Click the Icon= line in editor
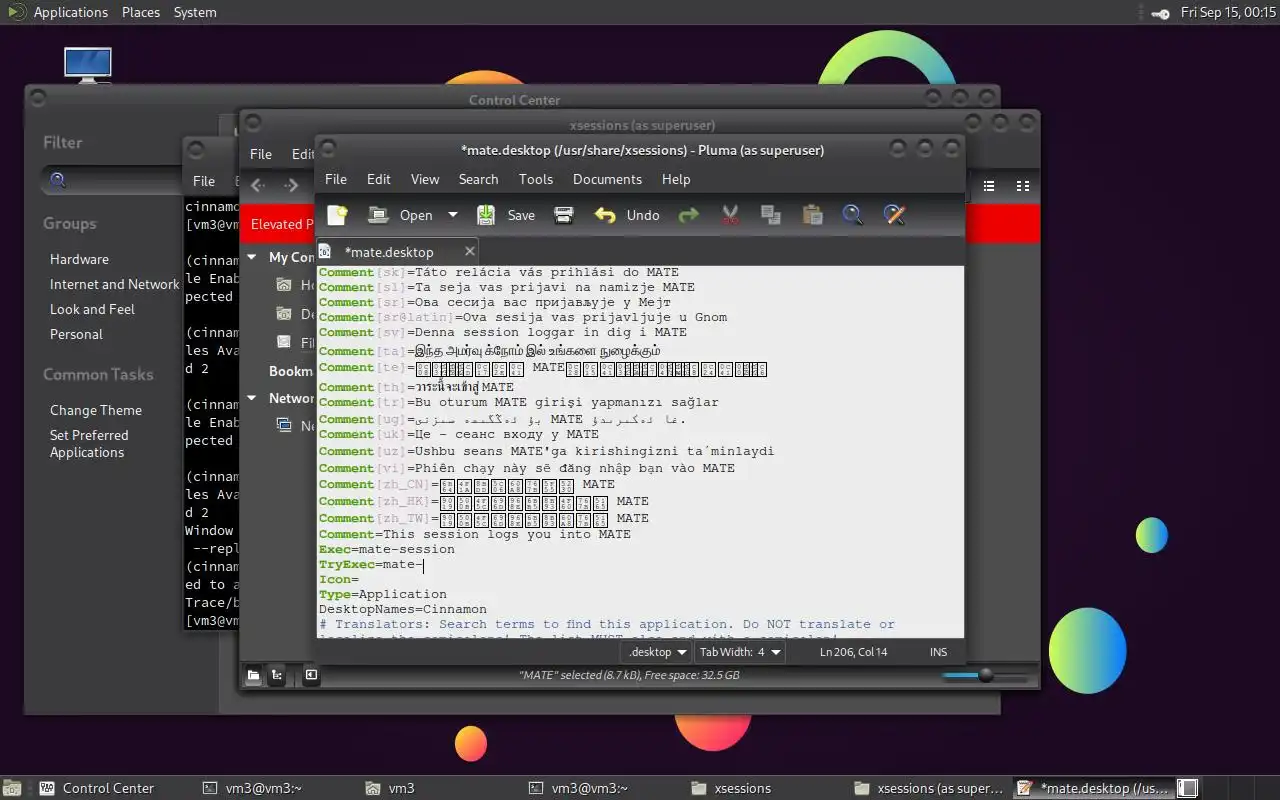This screenshot has height=800, width=1280. 339,579
